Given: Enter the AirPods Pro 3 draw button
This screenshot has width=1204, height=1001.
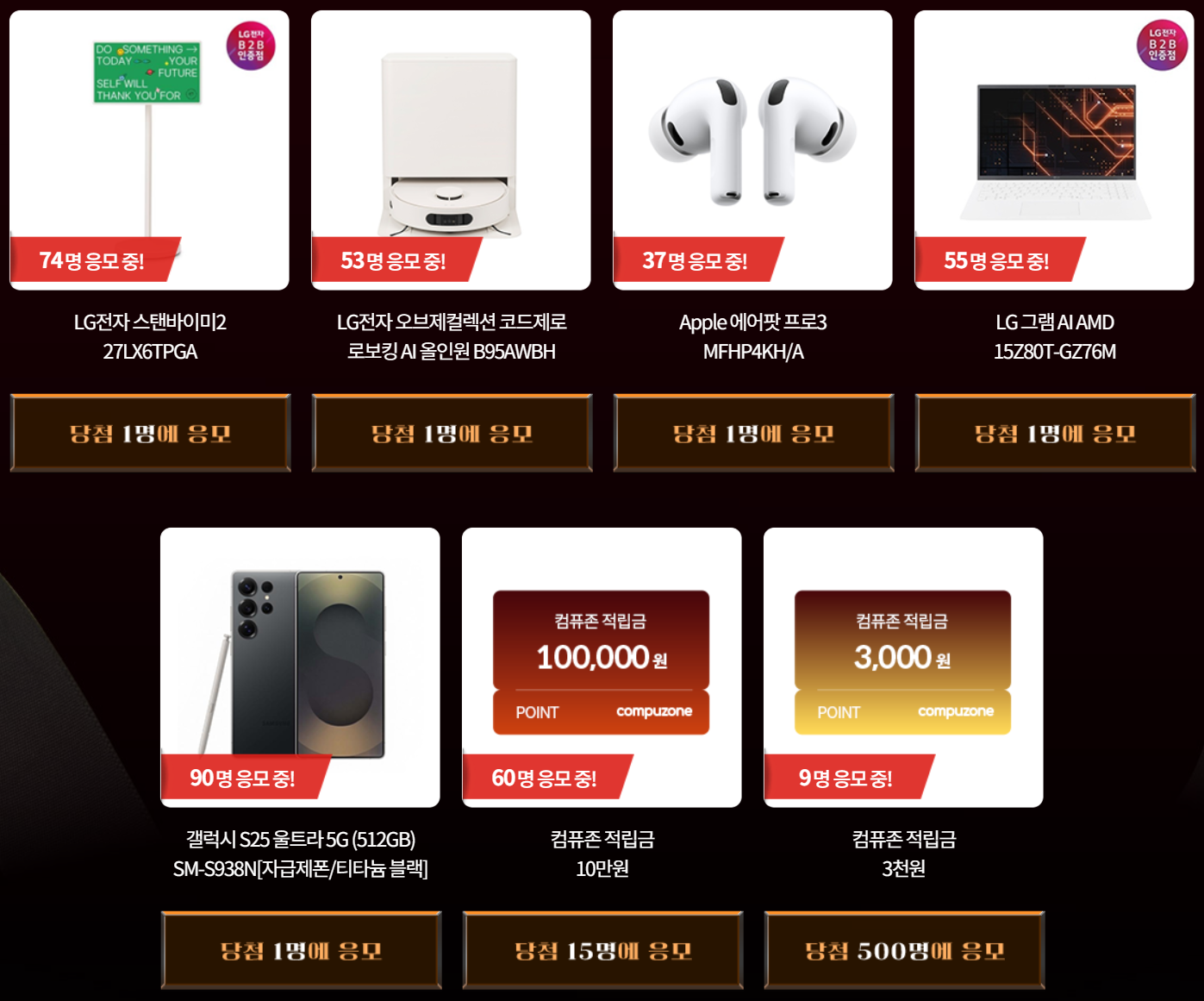Looking at the screenshot, I should pyautogui.click(x=753, y=433).
